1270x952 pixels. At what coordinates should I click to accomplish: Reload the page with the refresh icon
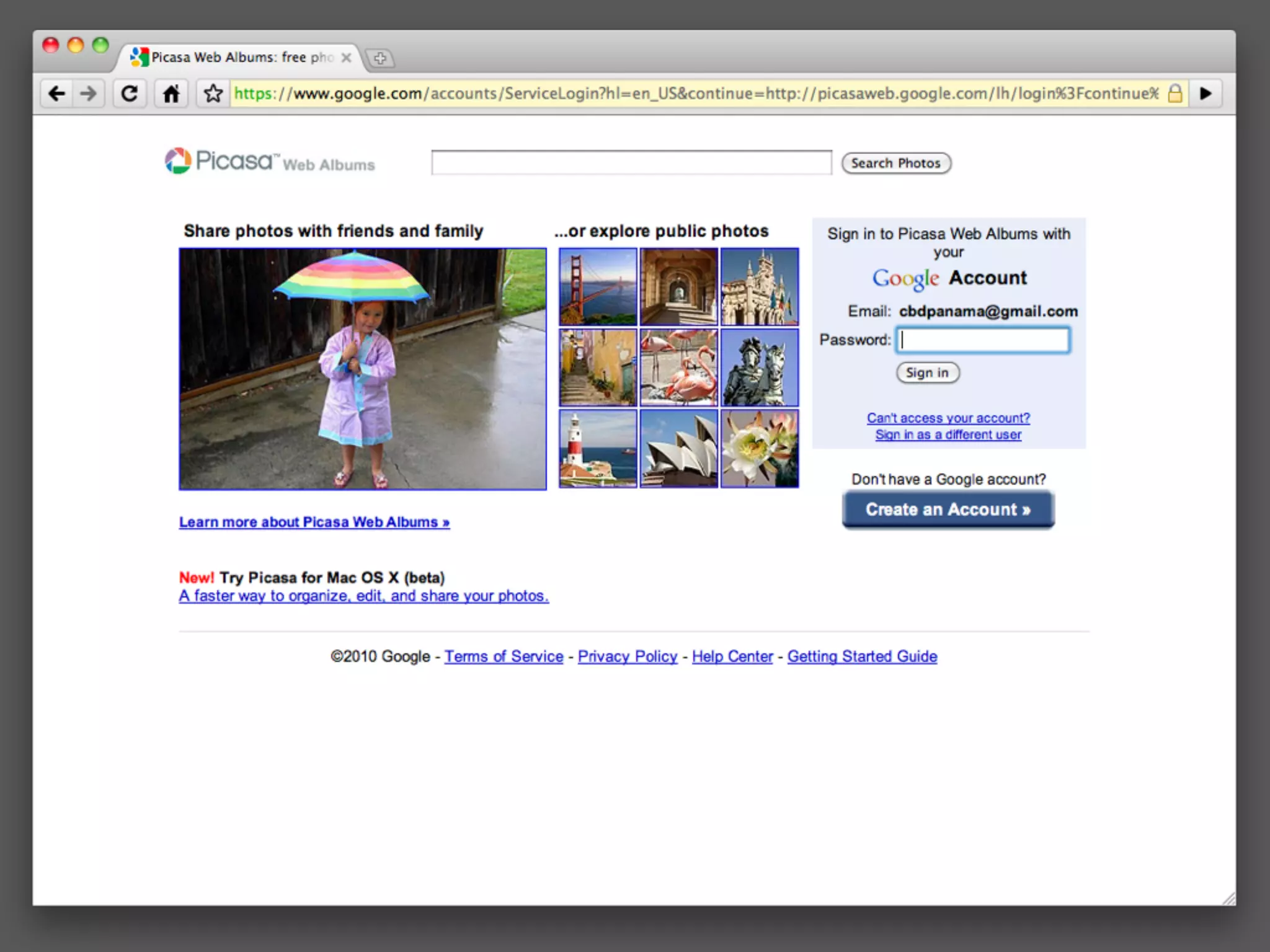pos(130,94)
